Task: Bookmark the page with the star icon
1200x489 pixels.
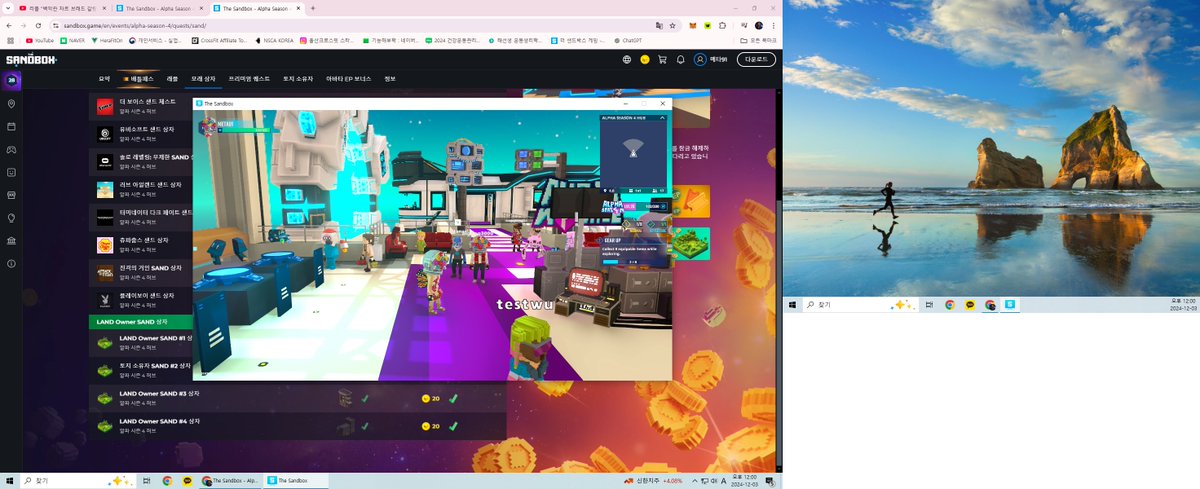Action: [672, 24]
